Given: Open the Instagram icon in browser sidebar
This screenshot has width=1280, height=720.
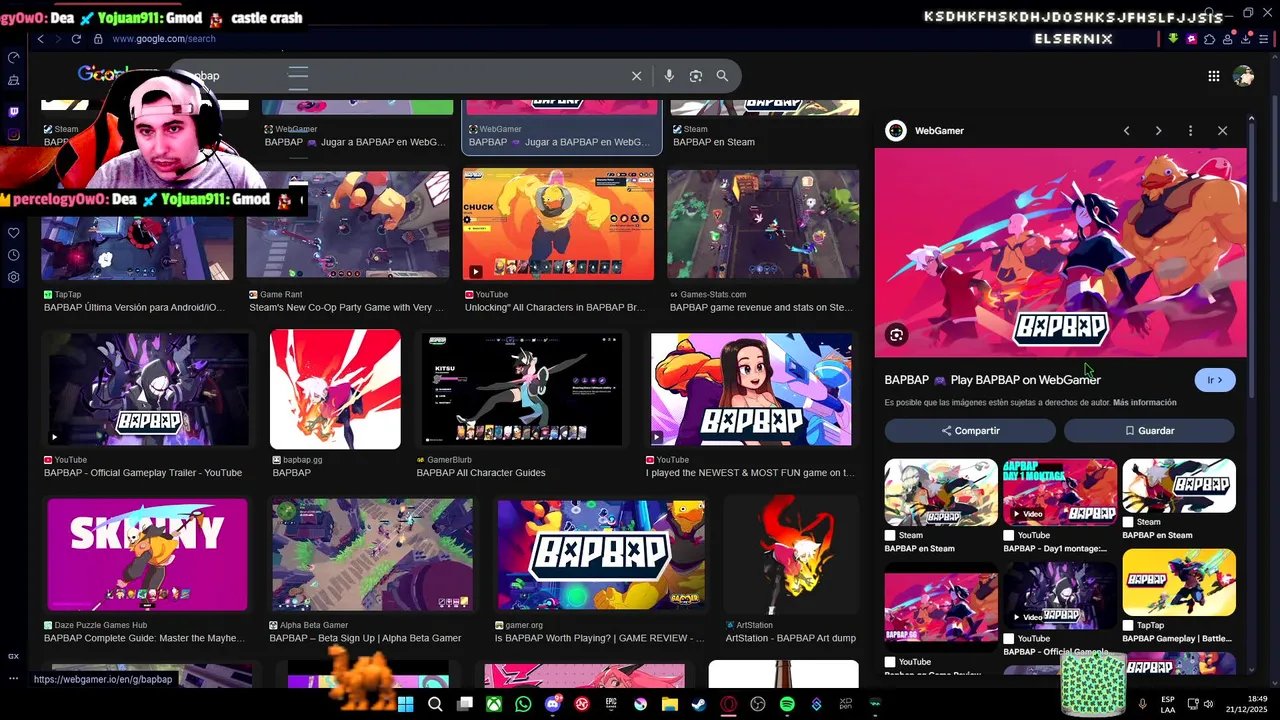Looking at the screenshot, I should coord(13,135).
